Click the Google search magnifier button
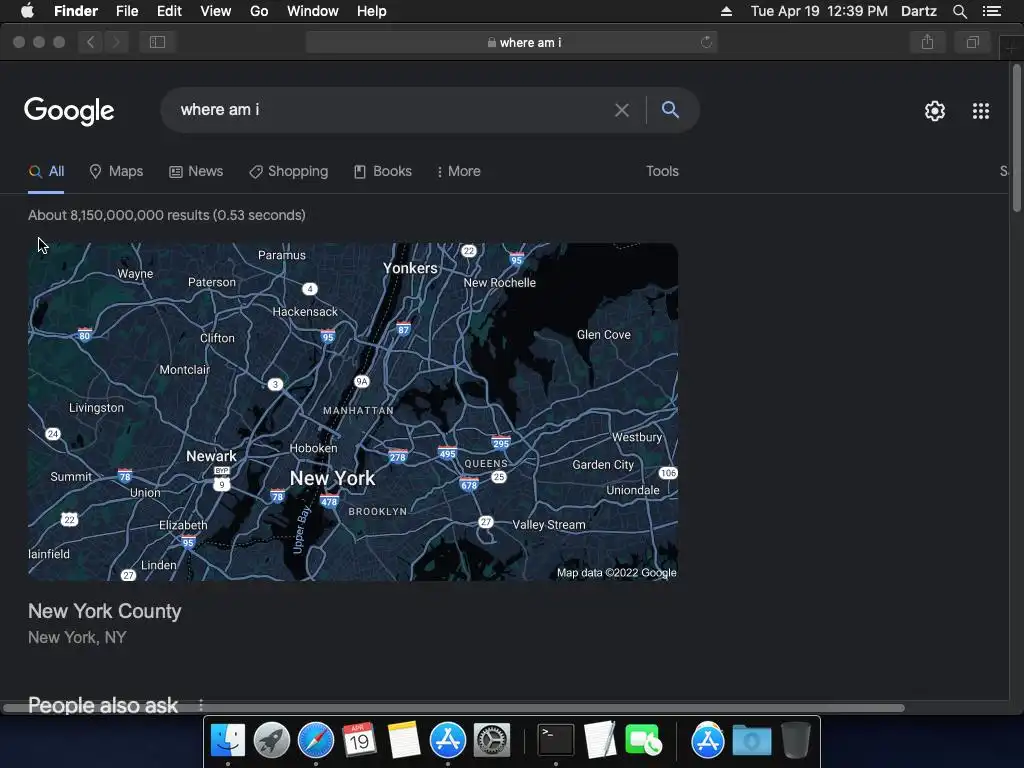 (670, 110)
